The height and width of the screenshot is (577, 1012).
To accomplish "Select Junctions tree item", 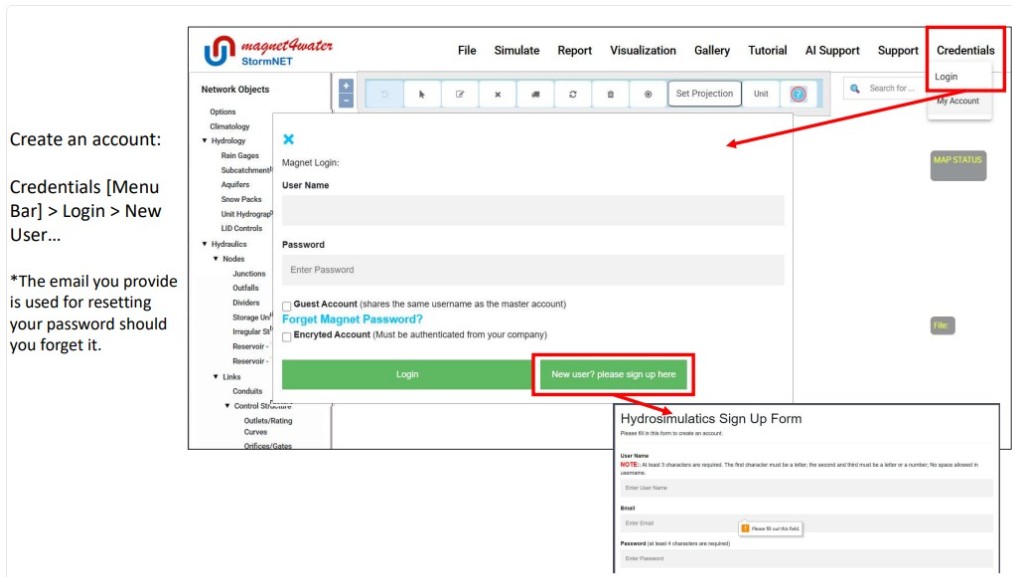I will 249,274.
